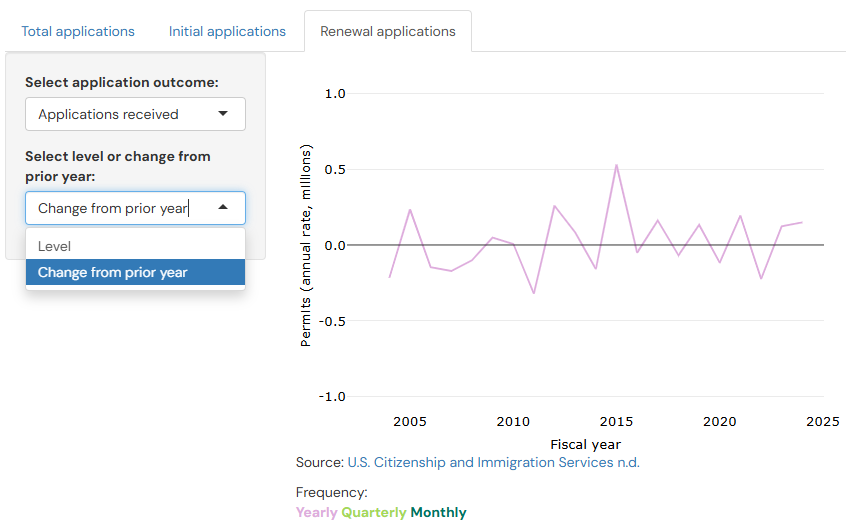Image resolution: width=846 pixels, height=527 pixels.
Task: Toggle the Quarterly frequency legend entry
Action: click(374, 512)
